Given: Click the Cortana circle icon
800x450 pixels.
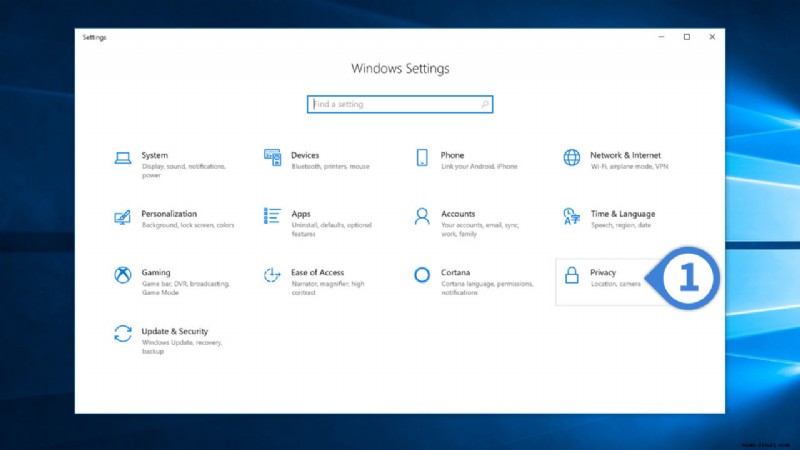Looking at the screenshot, I should (x=422, y=275).
